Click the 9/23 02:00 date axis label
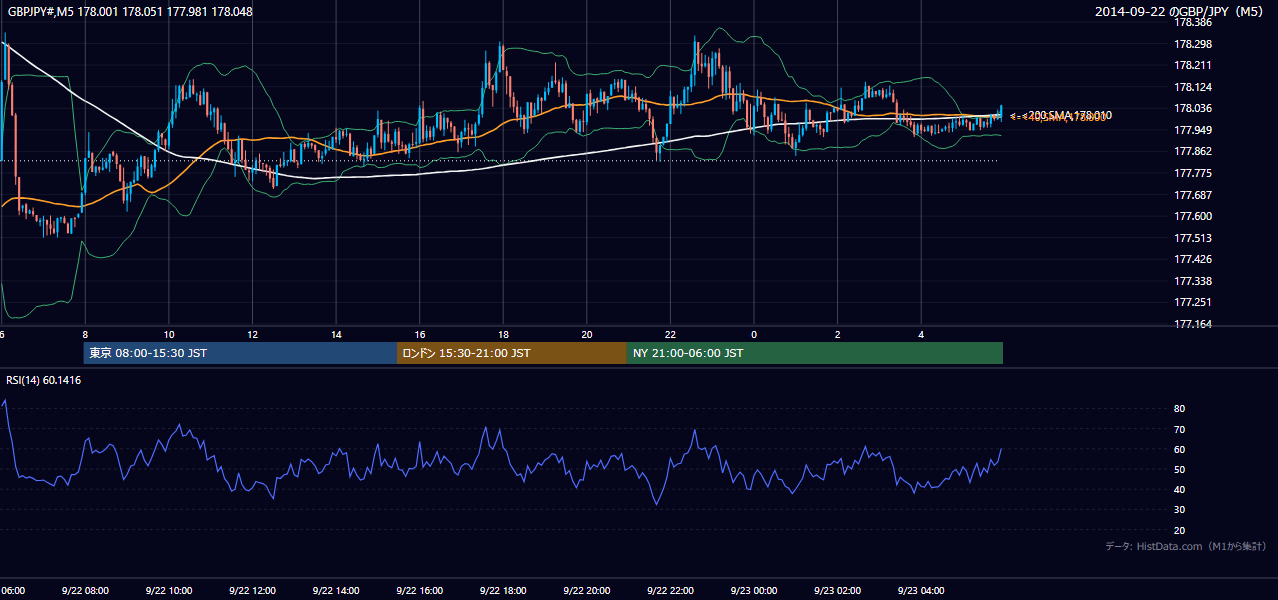Image resolution: width=1278 pixels, height=600 pixels. 837,591
